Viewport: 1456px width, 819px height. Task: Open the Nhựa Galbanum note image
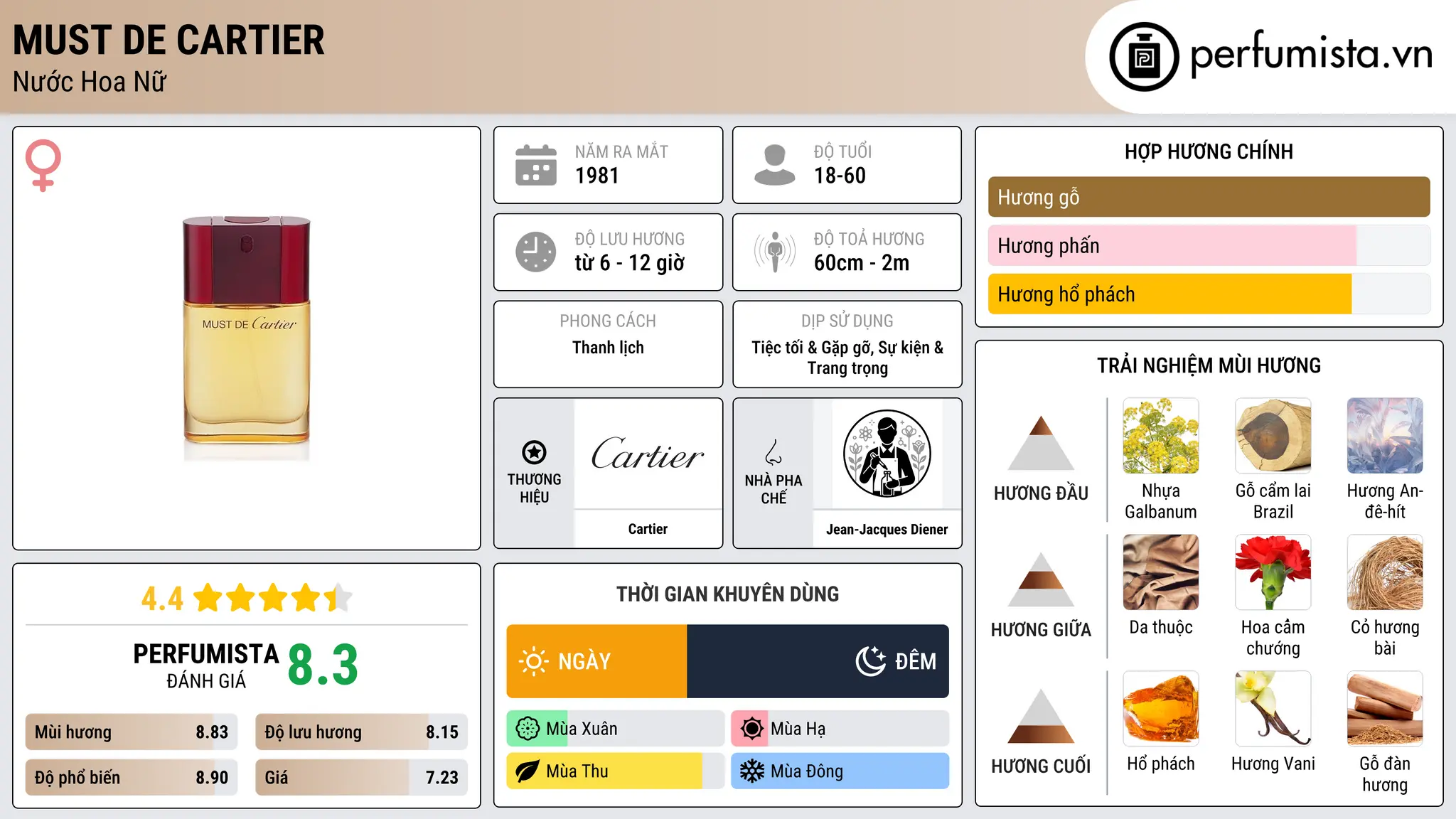[1161, 436]
